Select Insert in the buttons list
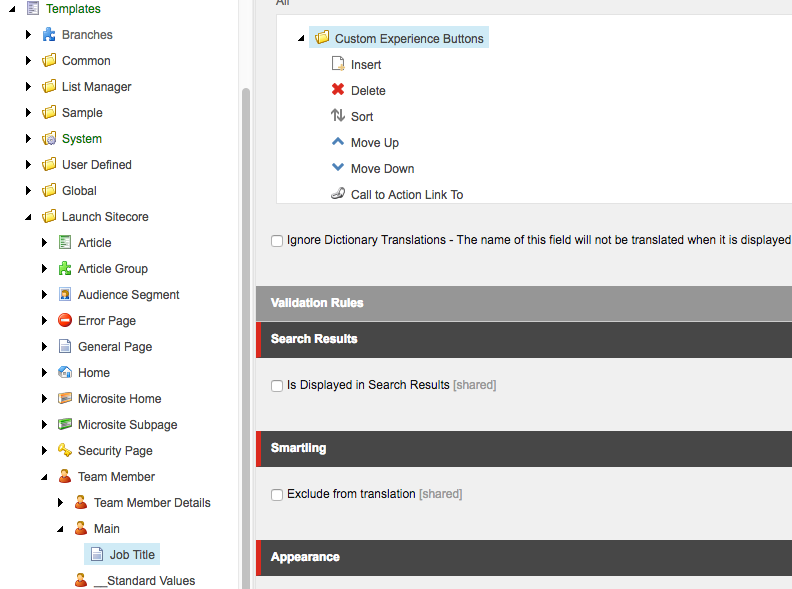792x589 pixels. [366, 65]
